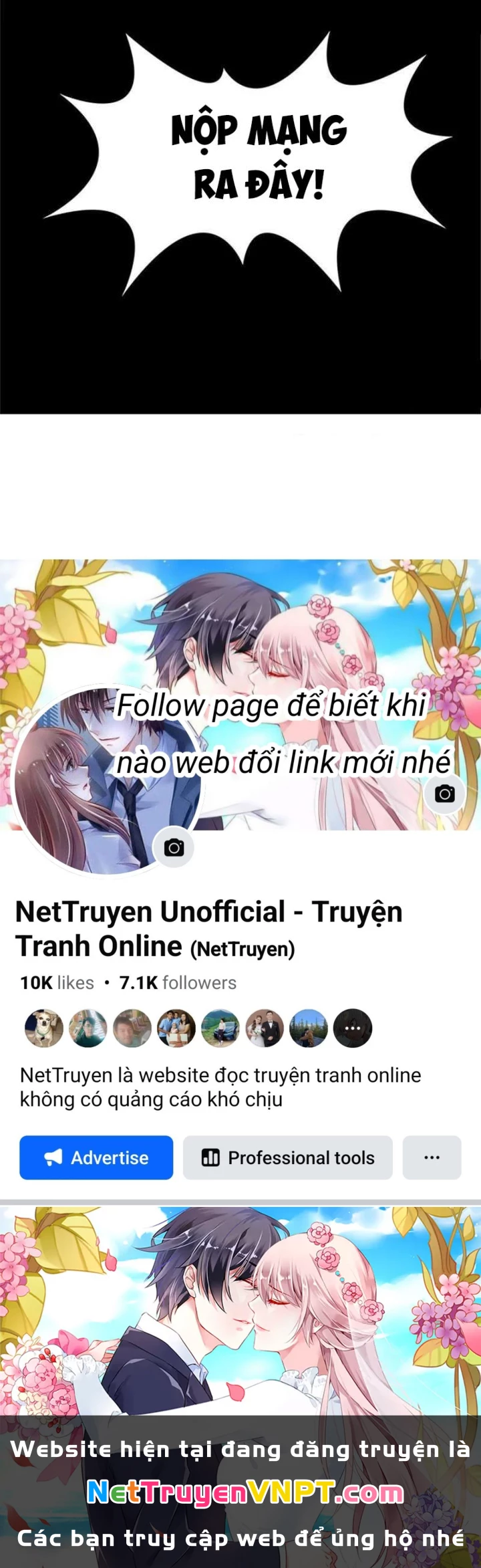481x1568 pixels.
Task: Click the 10K likes count
Action: [x=57, y=983]
